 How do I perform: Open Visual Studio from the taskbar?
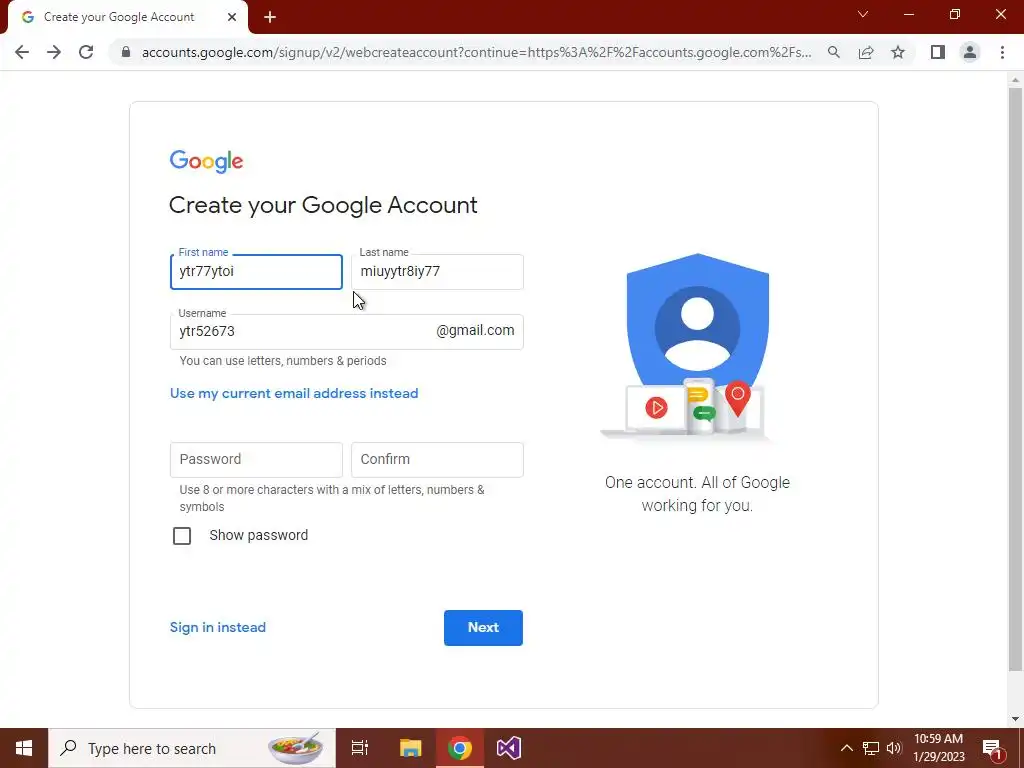click(509, 748)
